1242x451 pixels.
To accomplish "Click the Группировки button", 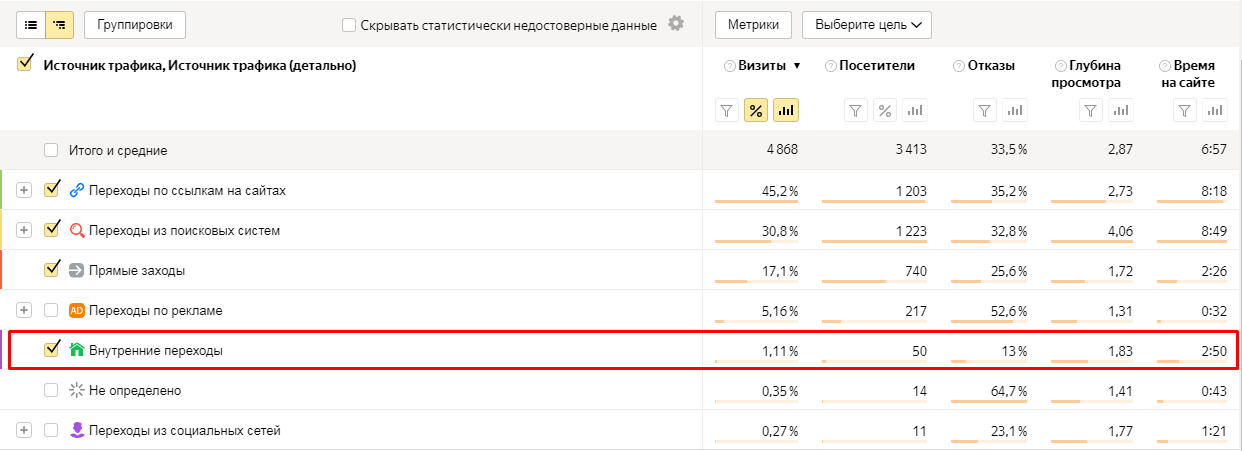I will (135, 25).
